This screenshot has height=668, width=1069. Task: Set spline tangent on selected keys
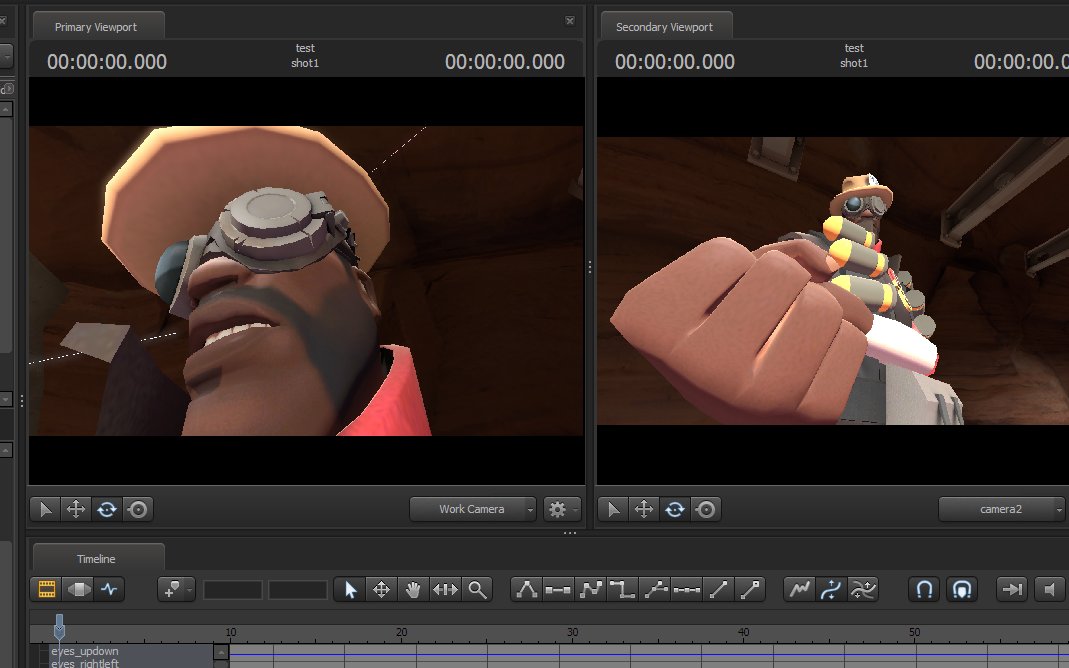[x=526, y=590]
